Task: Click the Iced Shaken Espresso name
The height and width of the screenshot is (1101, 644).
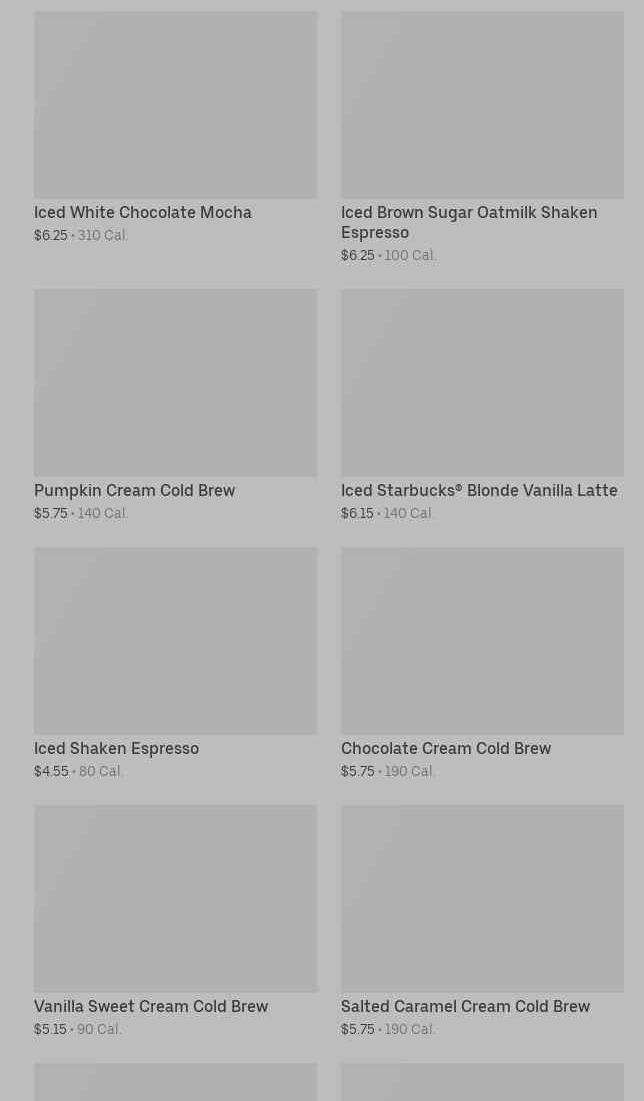Action: point(116,749)
